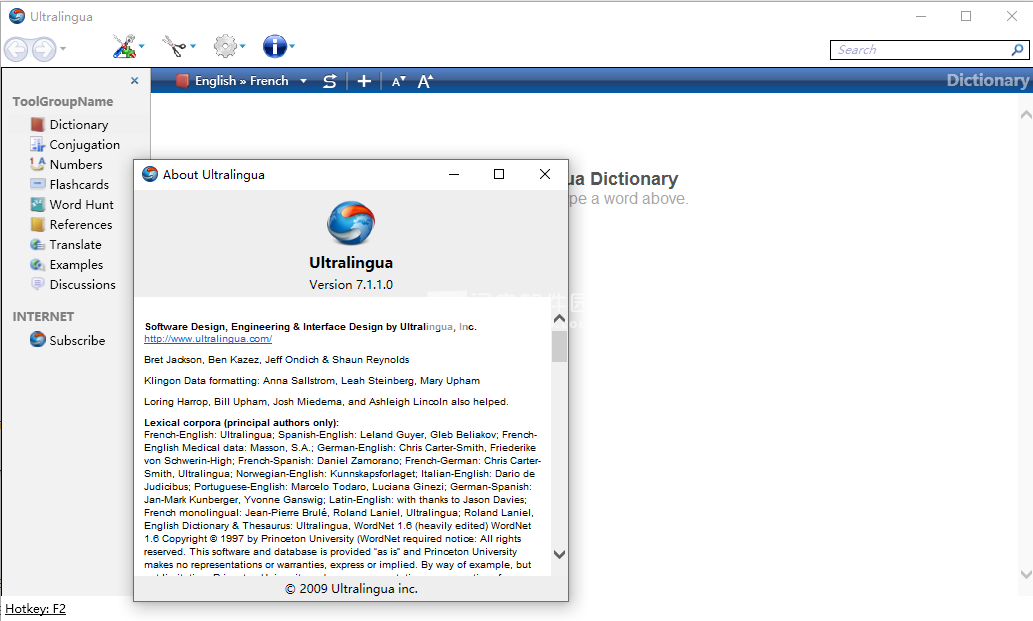The width and height of the screenshot is (1033, 621).
Task: Click the About dialog scroll down arrow
Action: point(559,554)
